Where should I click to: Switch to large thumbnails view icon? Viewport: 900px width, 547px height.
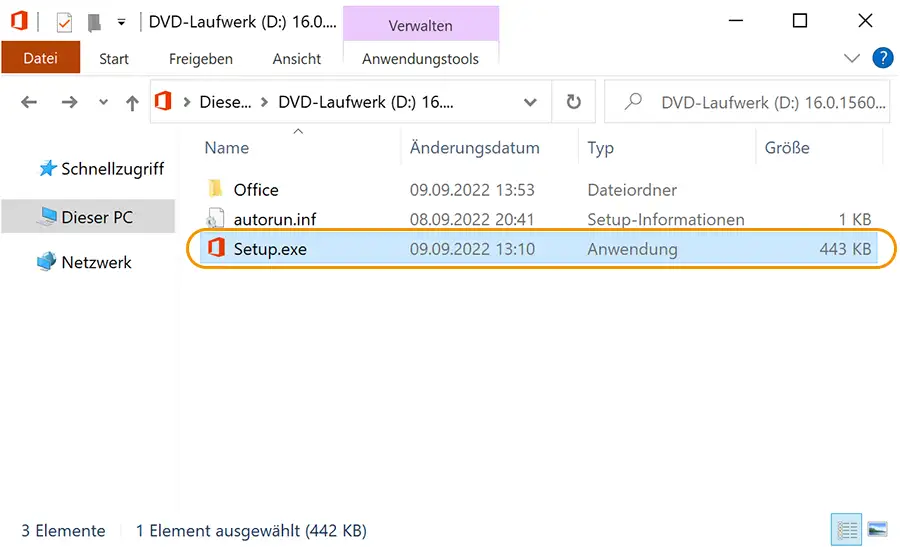tap(877, 529)
